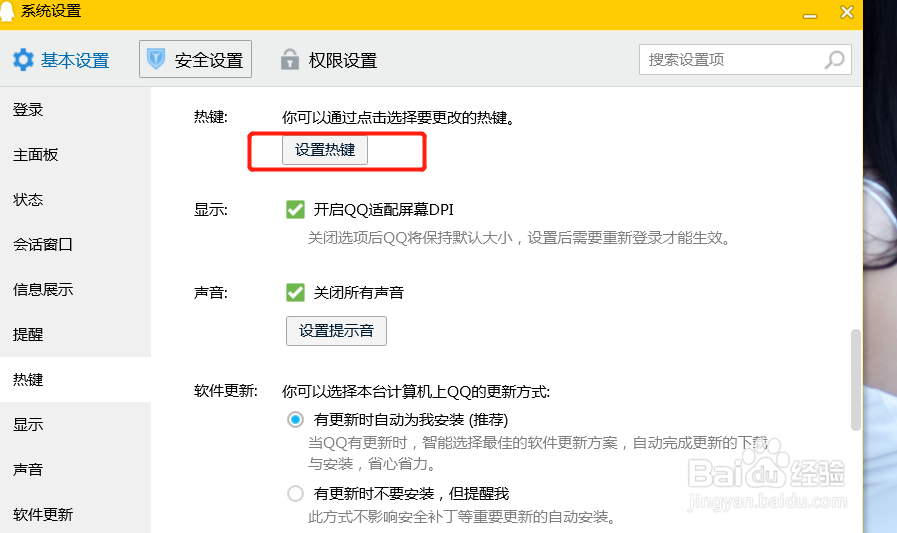Select 声音 in the sidebar

[x=76, y=470]
